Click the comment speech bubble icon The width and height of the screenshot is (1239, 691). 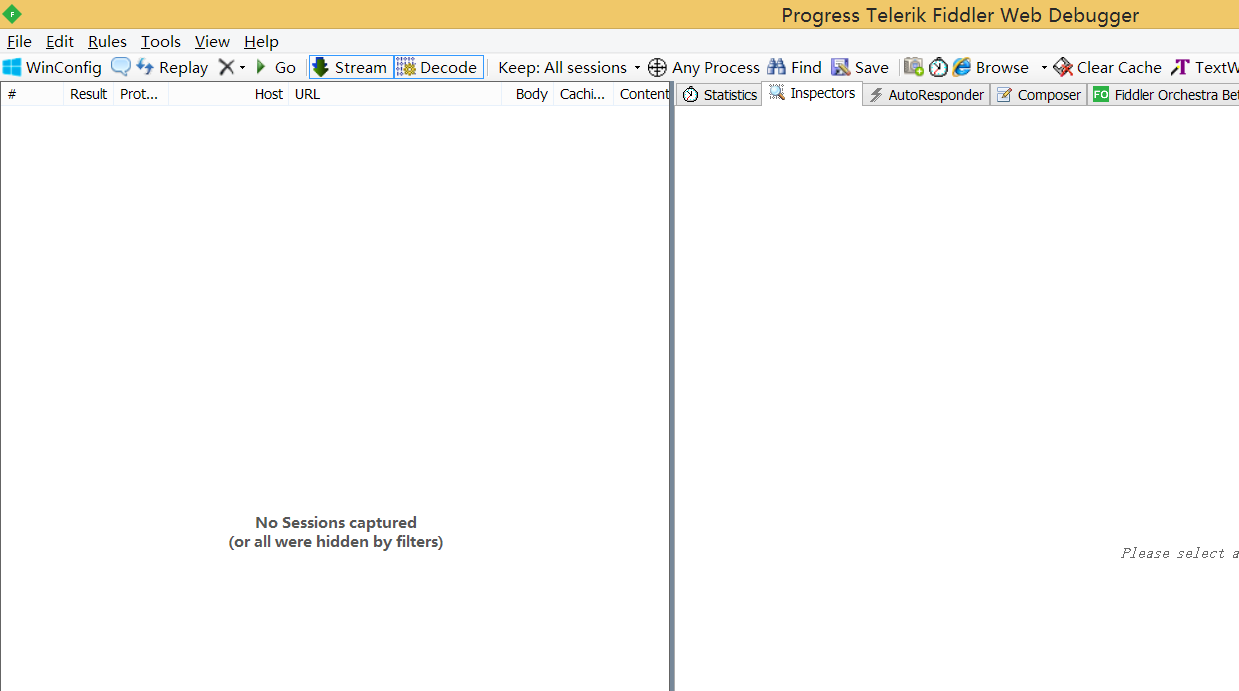[121, 67]
